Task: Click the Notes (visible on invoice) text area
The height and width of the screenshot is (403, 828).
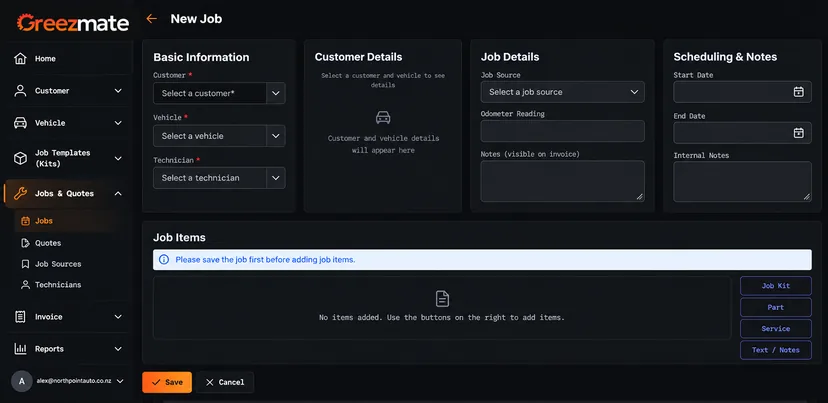Action: point(562,181)
